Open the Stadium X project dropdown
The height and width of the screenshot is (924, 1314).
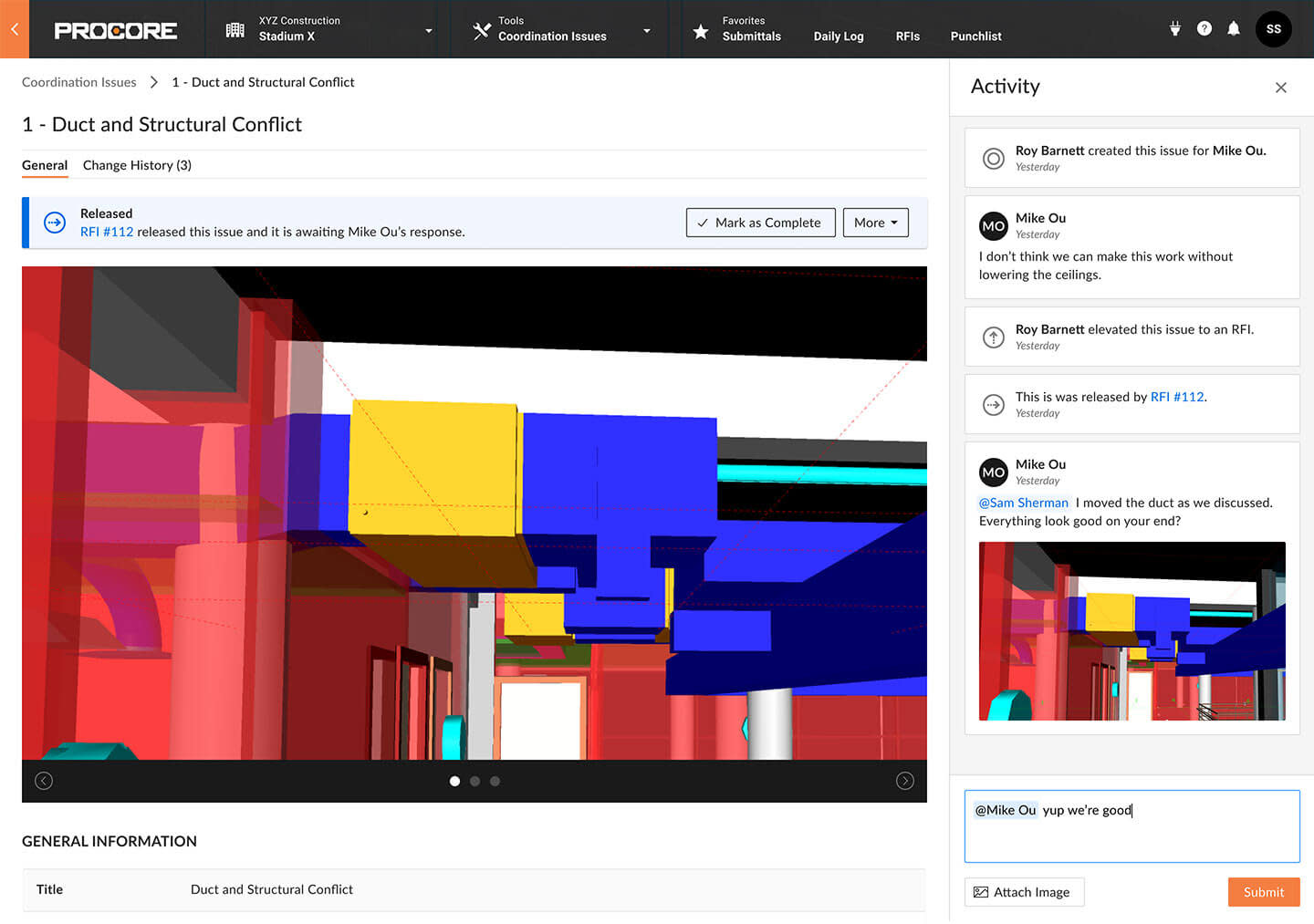[x=427, y=28]
